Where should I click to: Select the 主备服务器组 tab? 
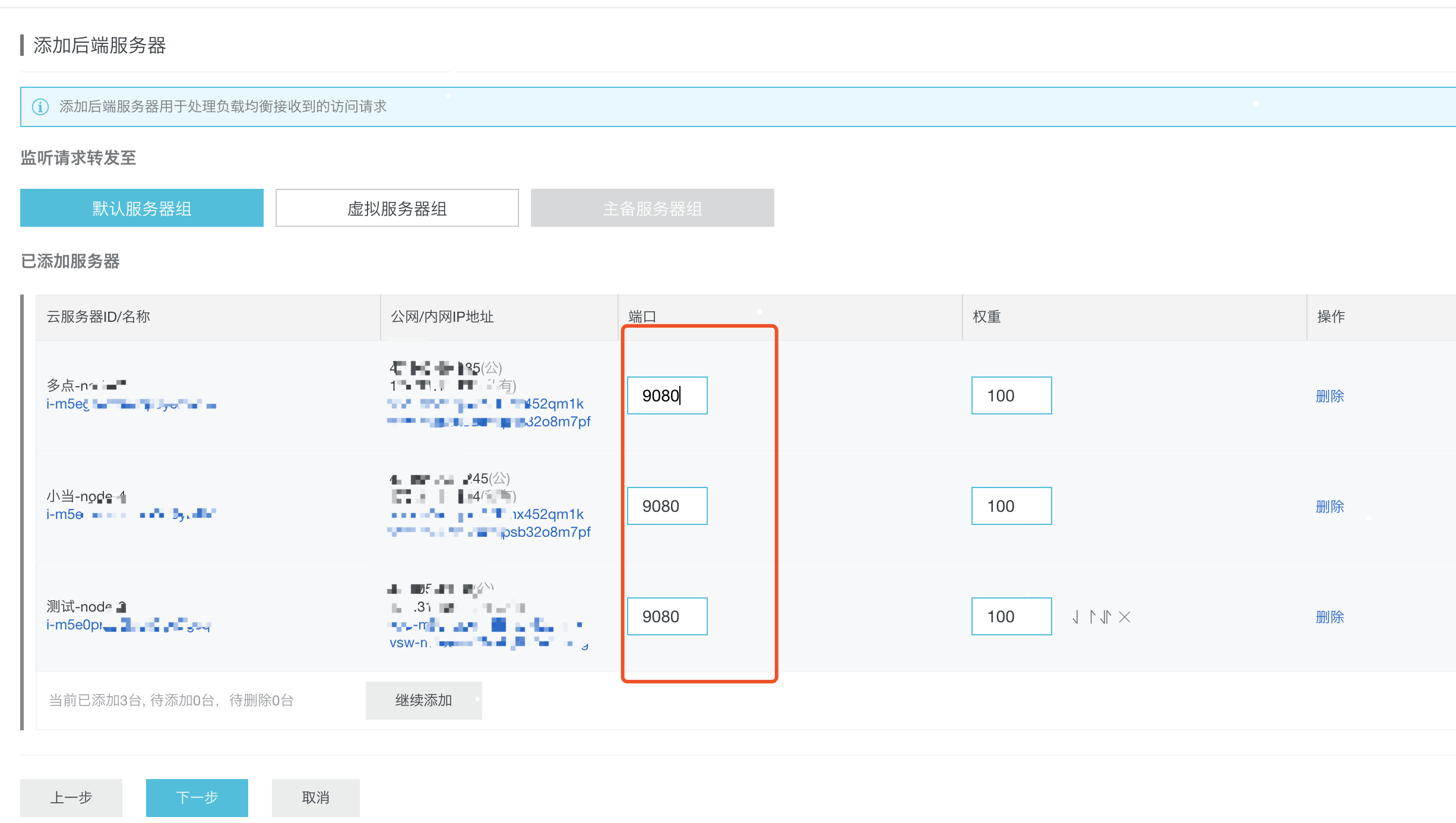click(x=652, y=208)
